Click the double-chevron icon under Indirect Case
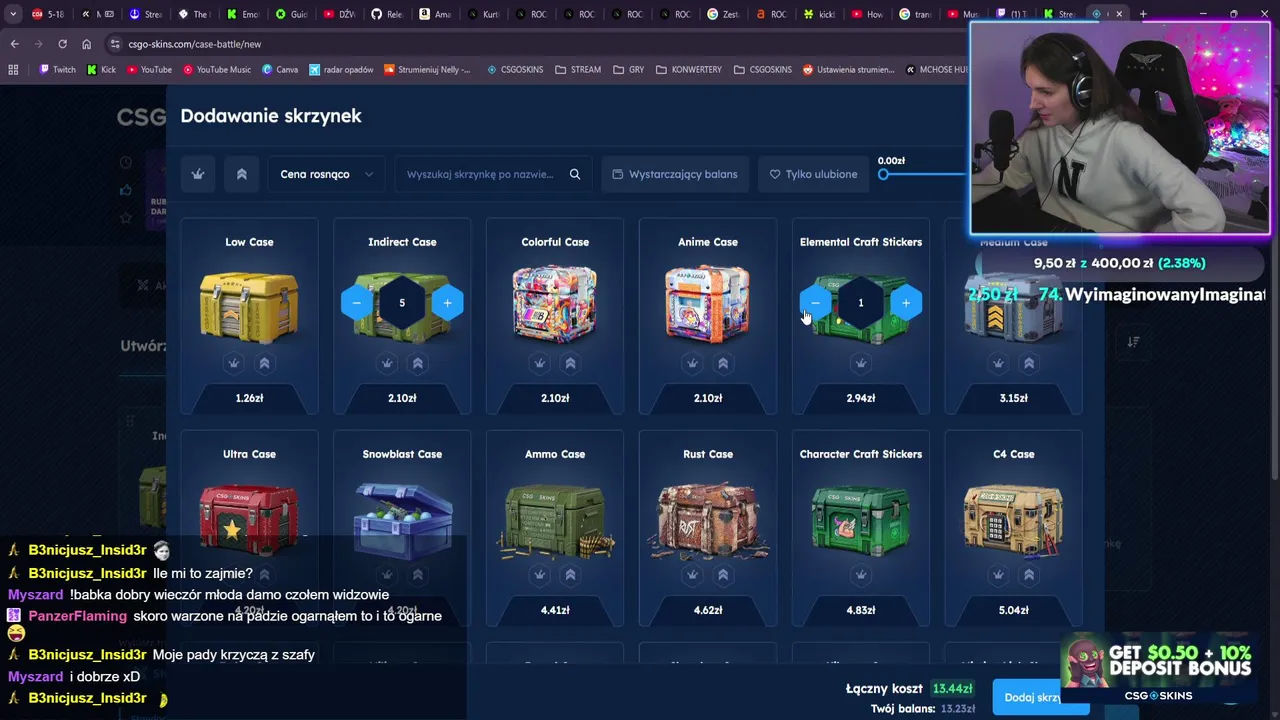 tap(418, 363)
